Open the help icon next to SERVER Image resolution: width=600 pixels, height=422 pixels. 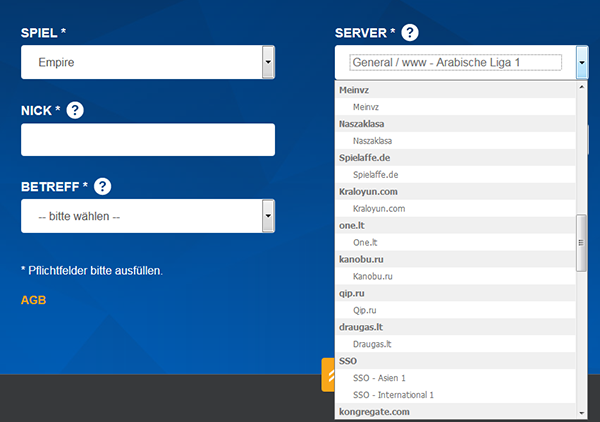[410, 33]
